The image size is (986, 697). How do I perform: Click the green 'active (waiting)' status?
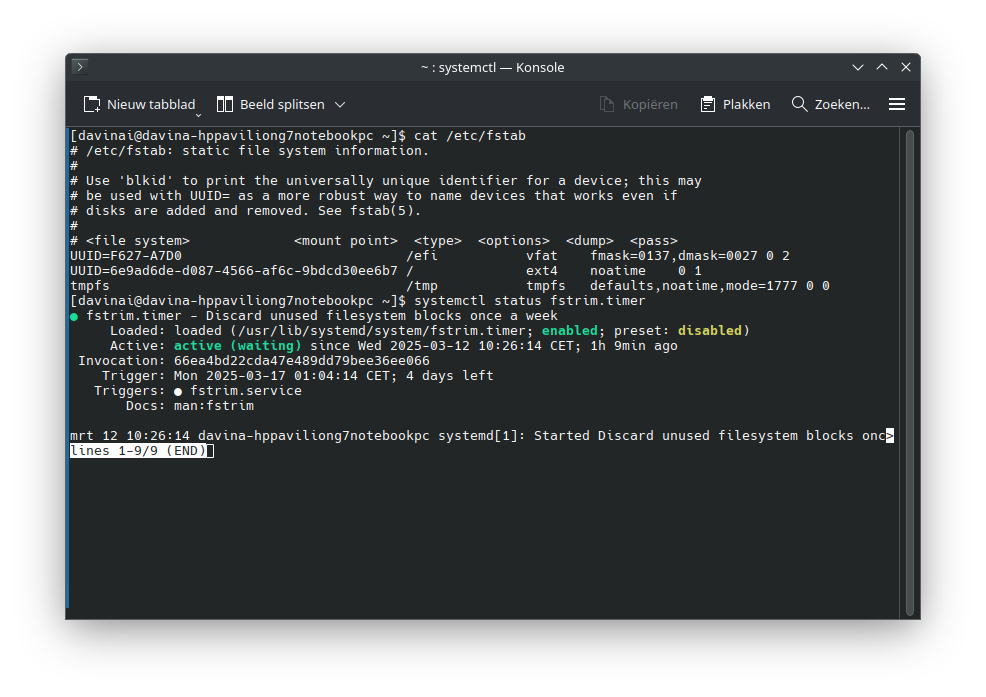pos(238,346)
